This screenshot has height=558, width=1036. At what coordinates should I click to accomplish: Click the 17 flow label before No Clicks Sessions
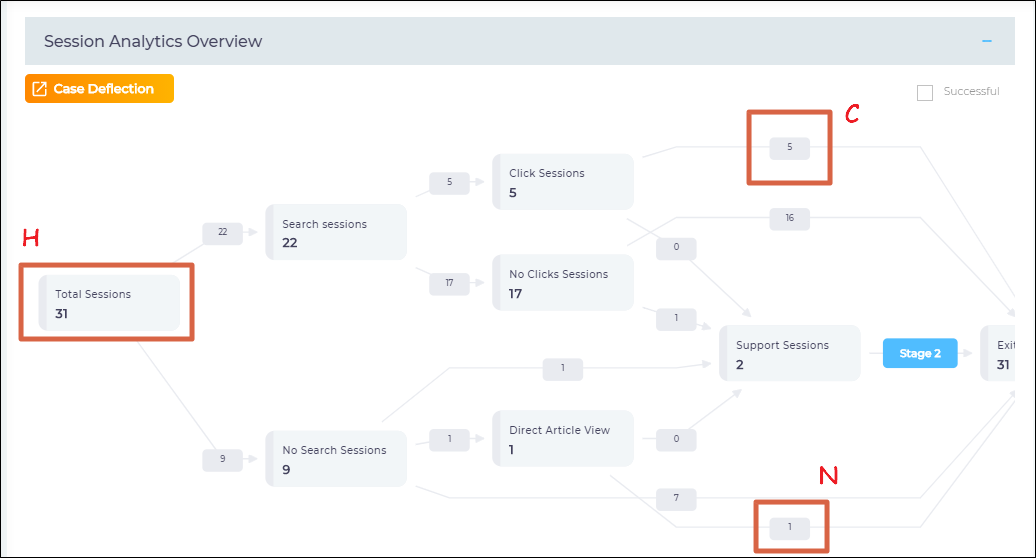(449, 283)
